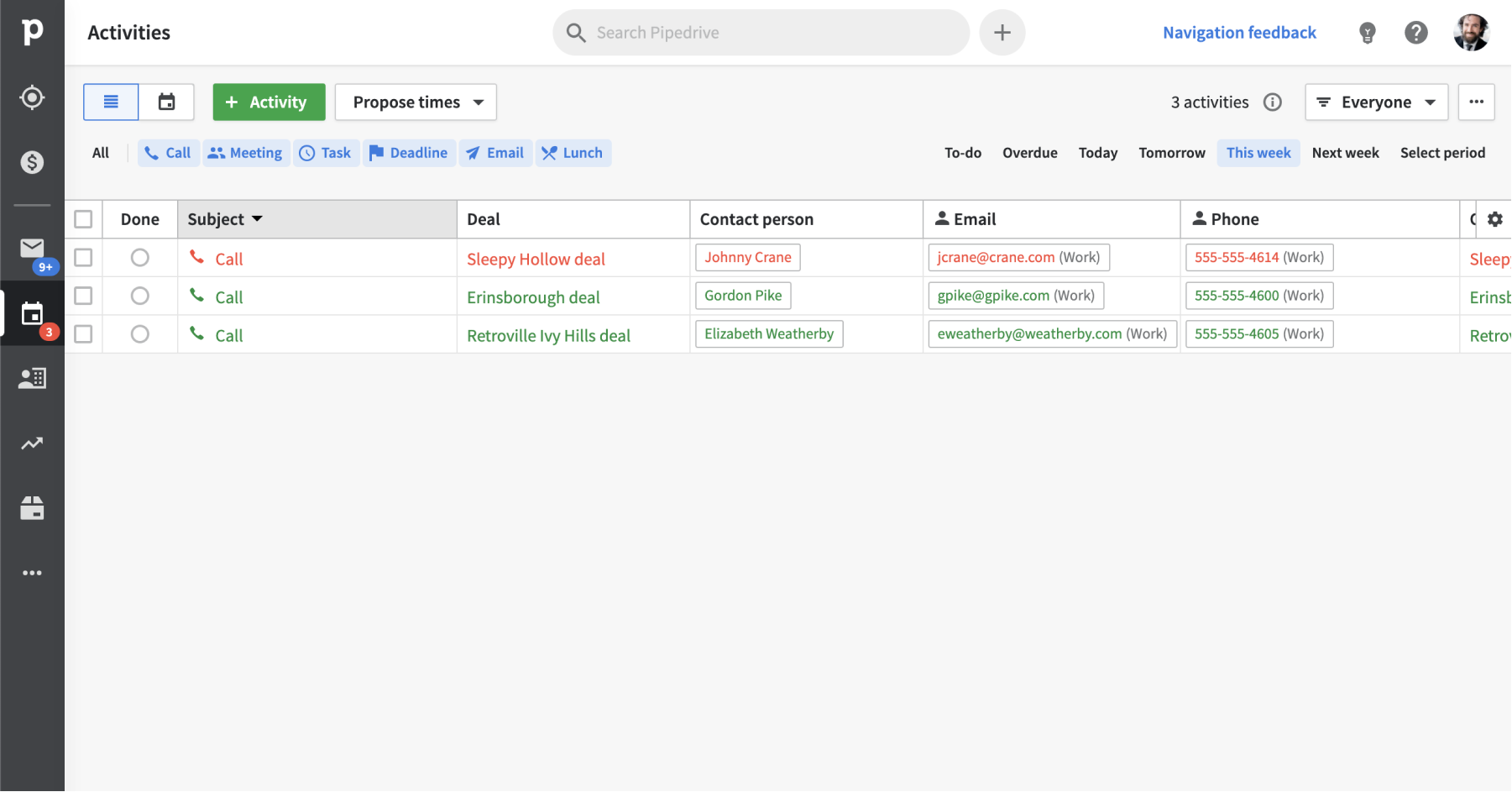This screenshot has width=1512, height=792.
Task: Show only Meeting activities
Action: pos(246,153)
